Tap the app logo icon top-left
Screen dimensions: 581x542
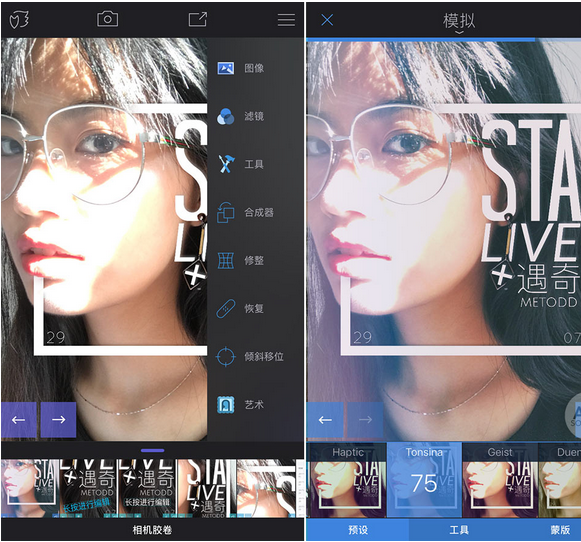click(19, 19)
